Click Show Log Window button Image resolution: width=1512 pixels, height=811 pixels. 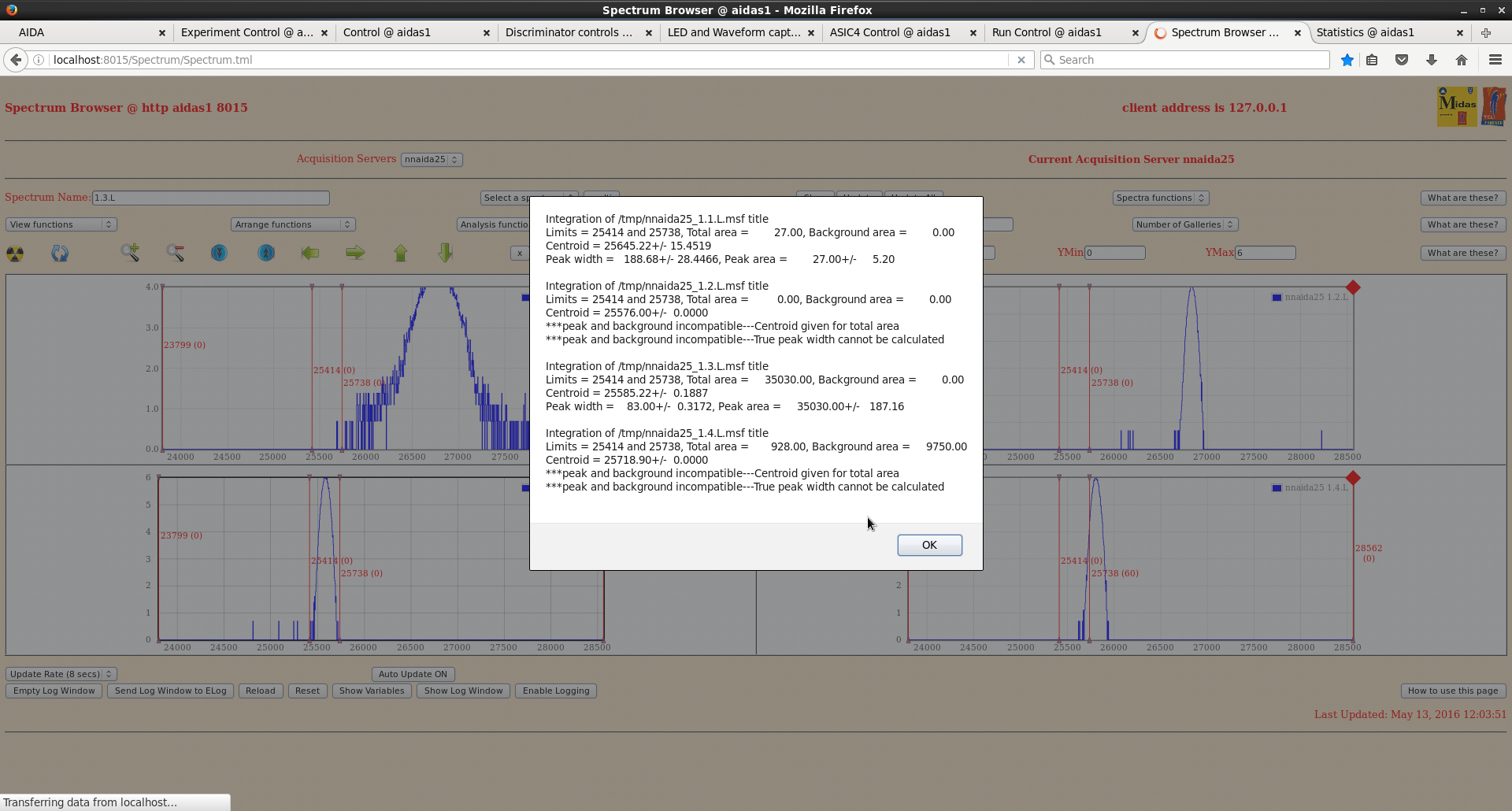(463, 691)
